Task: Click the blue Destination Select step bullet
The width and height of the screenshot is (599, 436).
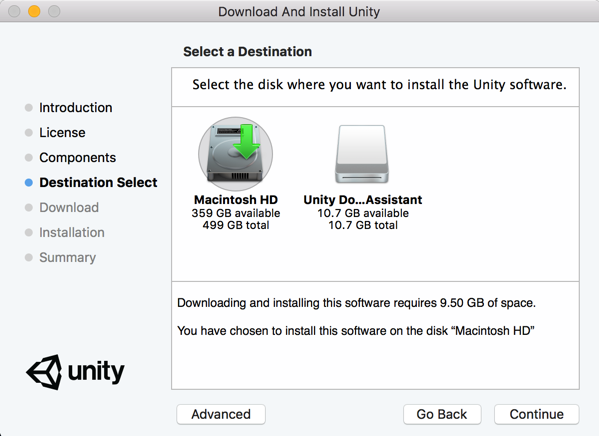Action: click(29, 183)
